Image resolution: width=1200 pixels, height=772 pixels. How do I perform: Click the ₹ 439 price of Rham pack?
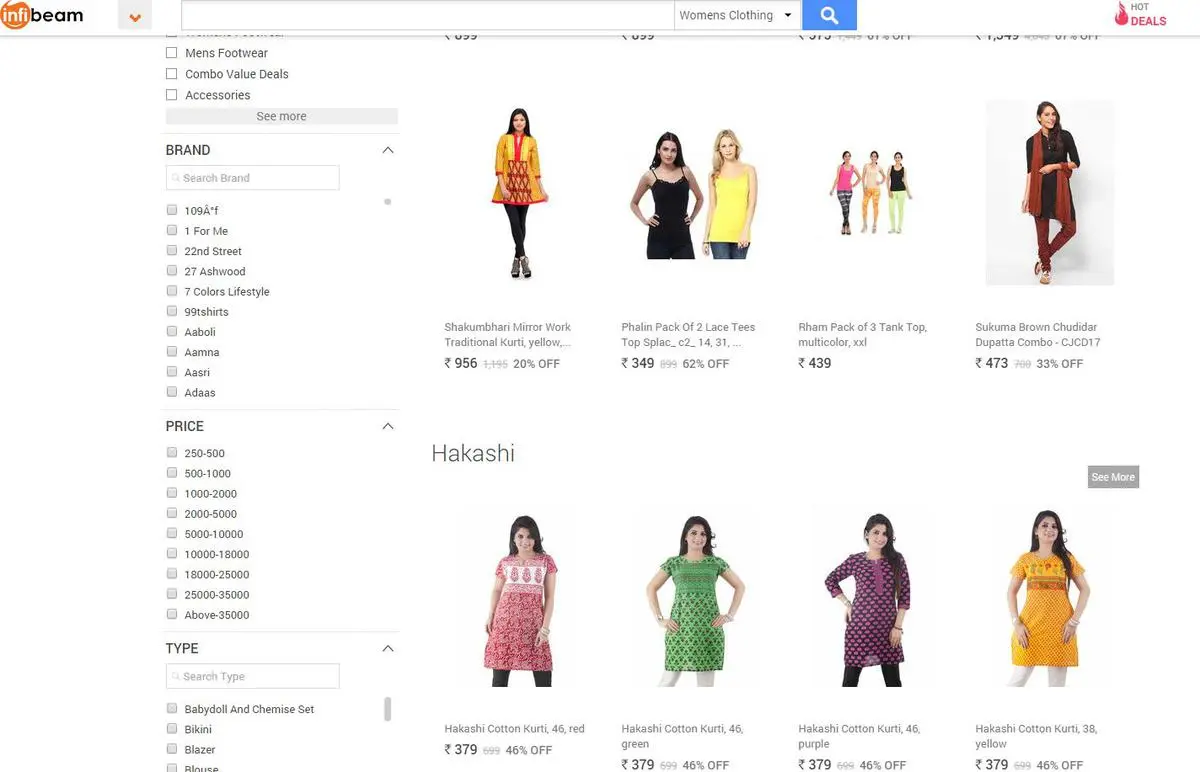pos(815,363)
